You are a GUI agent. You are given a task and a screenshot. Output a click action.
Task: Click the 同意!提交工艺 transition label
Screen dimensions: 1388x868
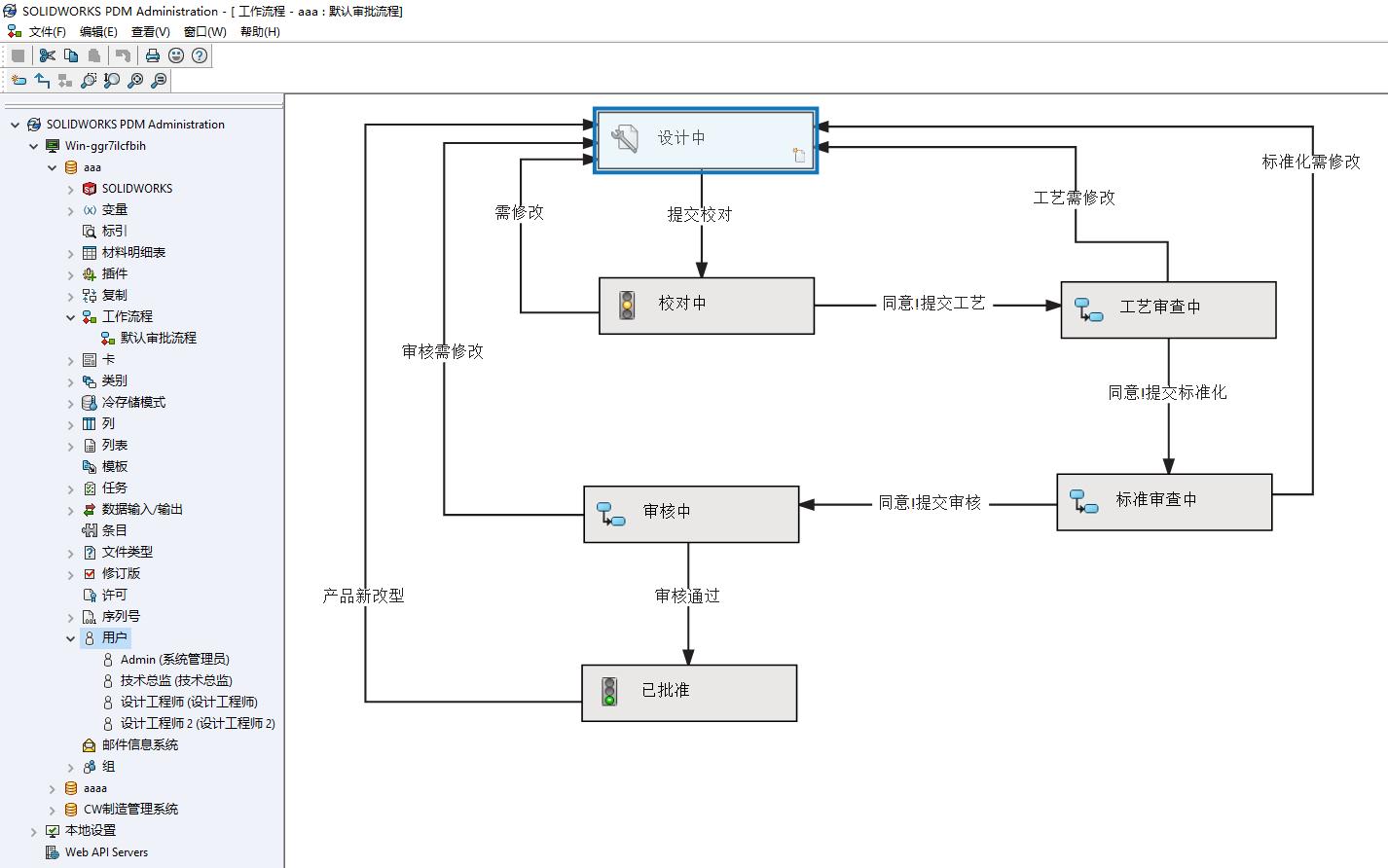point(934,303)
